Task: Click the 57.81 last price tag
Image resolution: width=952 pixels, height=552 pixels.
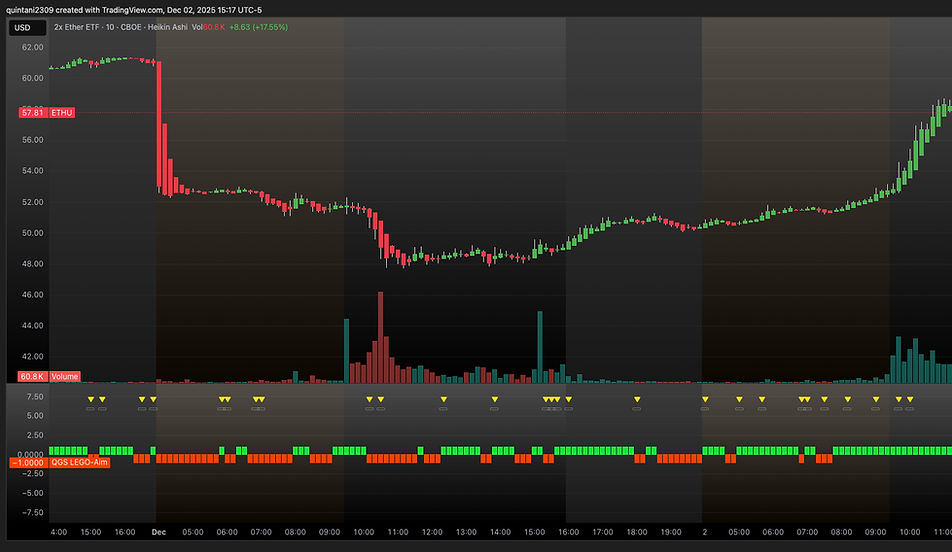Action: [32, 112]
